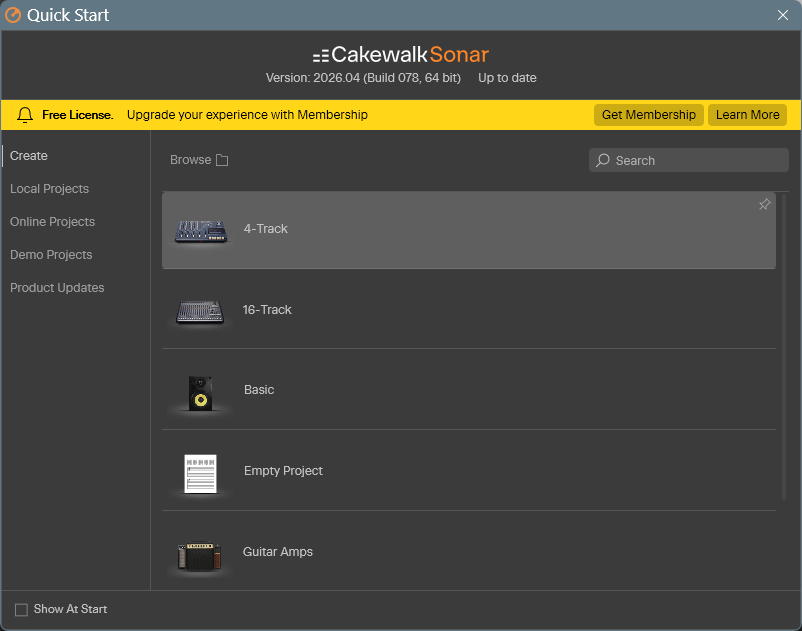Click the Cakewalk logo in the title bar
The width and height of the screenshot is (802, 631).
[13, 15]
